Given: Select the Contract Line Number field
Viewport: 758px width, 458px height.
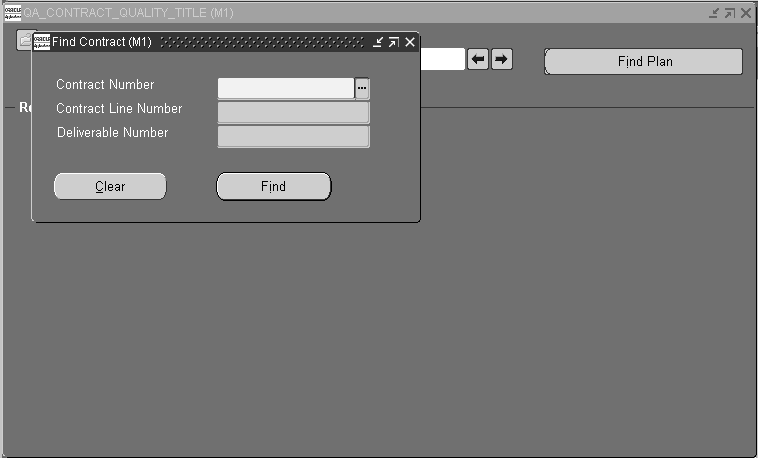Looking at the screenshot, I should click(293, 112).
